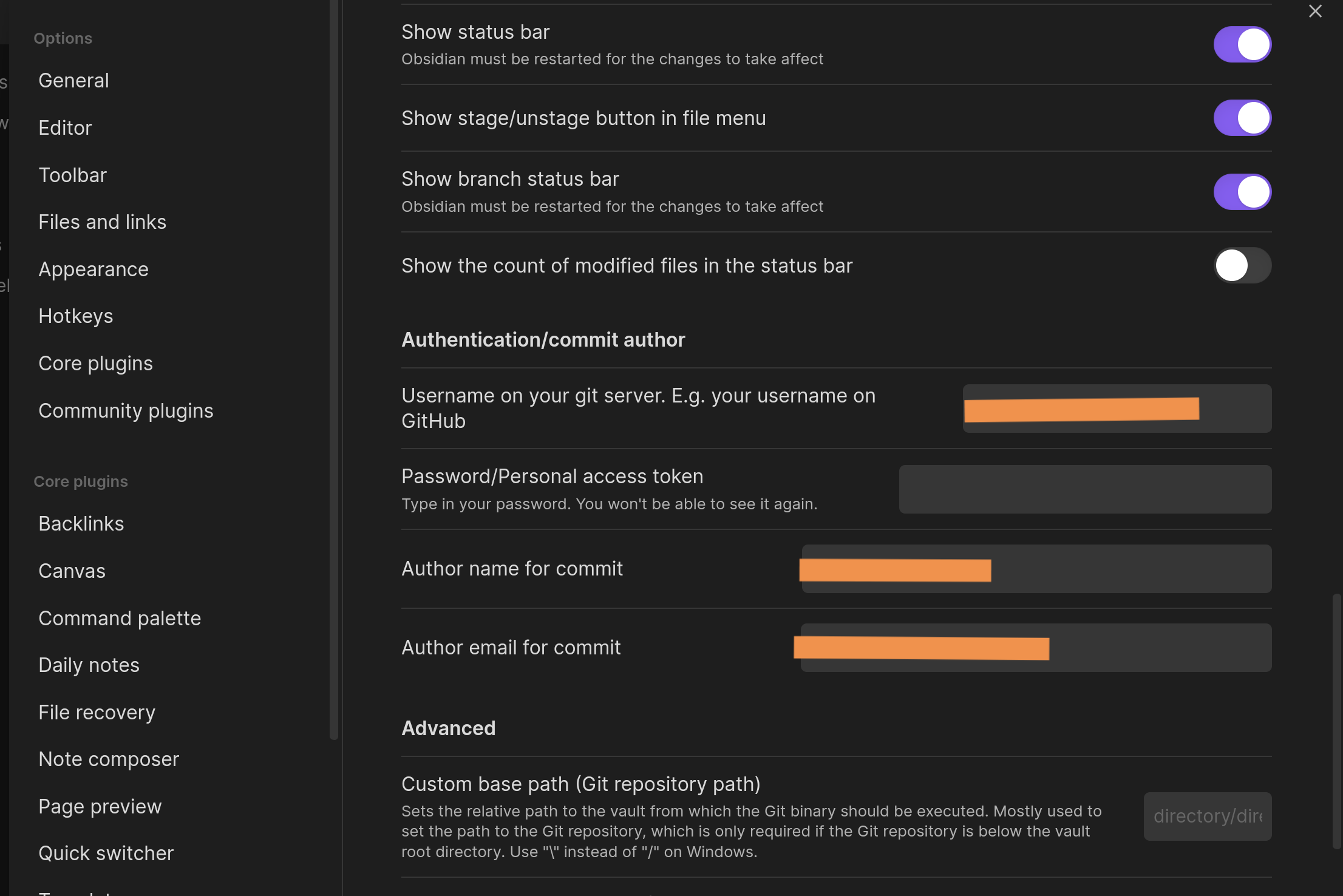Select Files and links section

click(x=102, y=222)
